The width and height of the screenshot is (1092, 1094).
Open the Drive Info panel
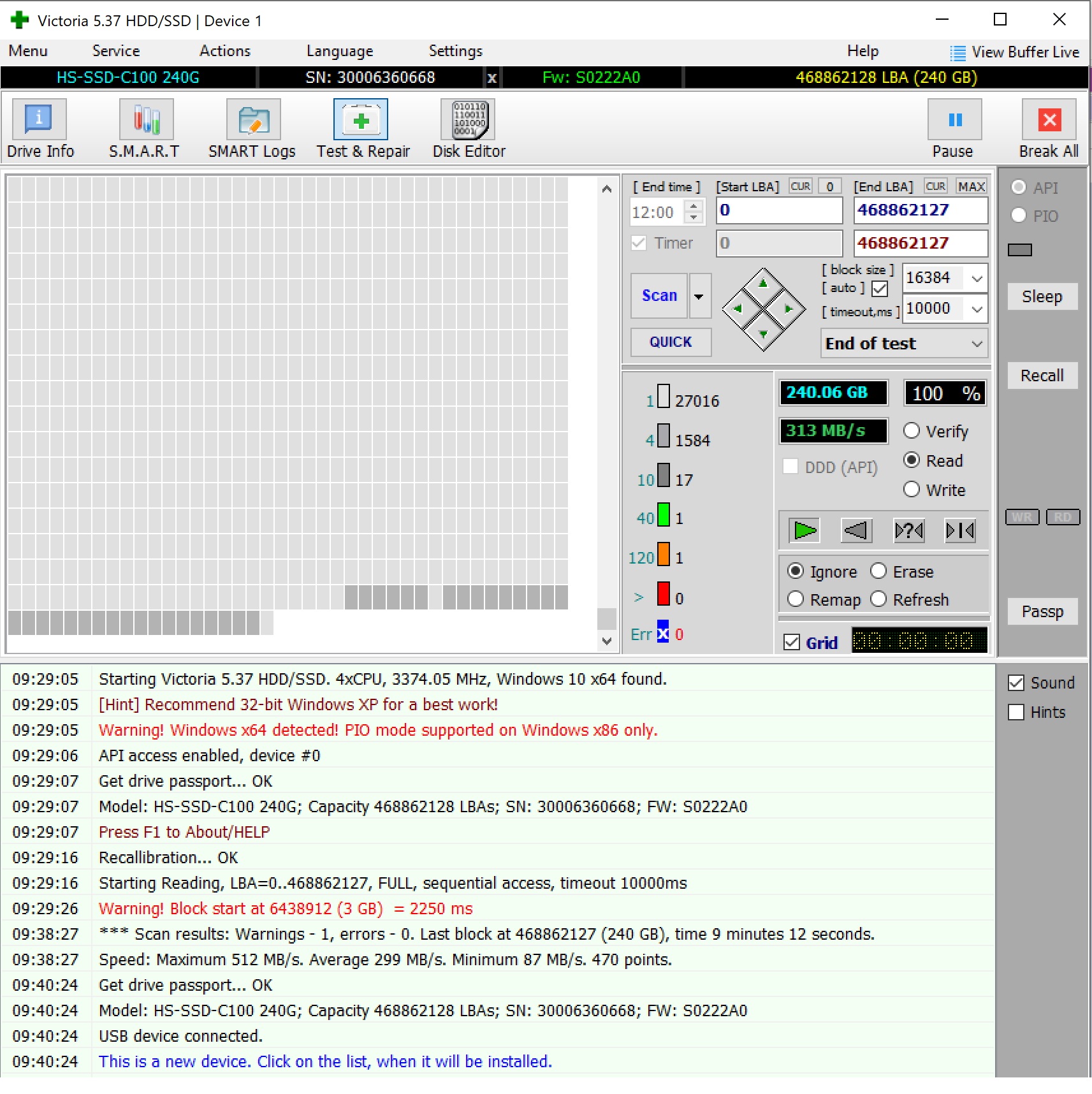(x=40, y=129)
